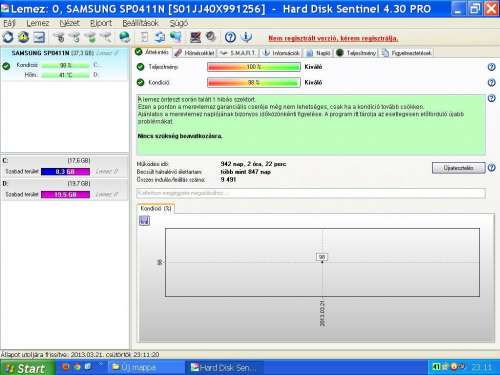
Task: Click the Windows Start button
Action: coord(27,368)
